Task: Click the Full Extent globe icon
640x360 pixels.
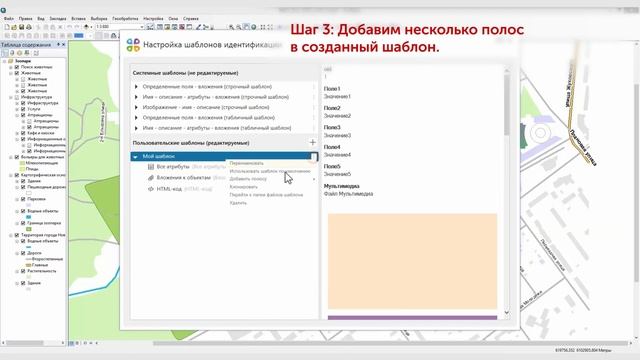Action: (254, 27)
